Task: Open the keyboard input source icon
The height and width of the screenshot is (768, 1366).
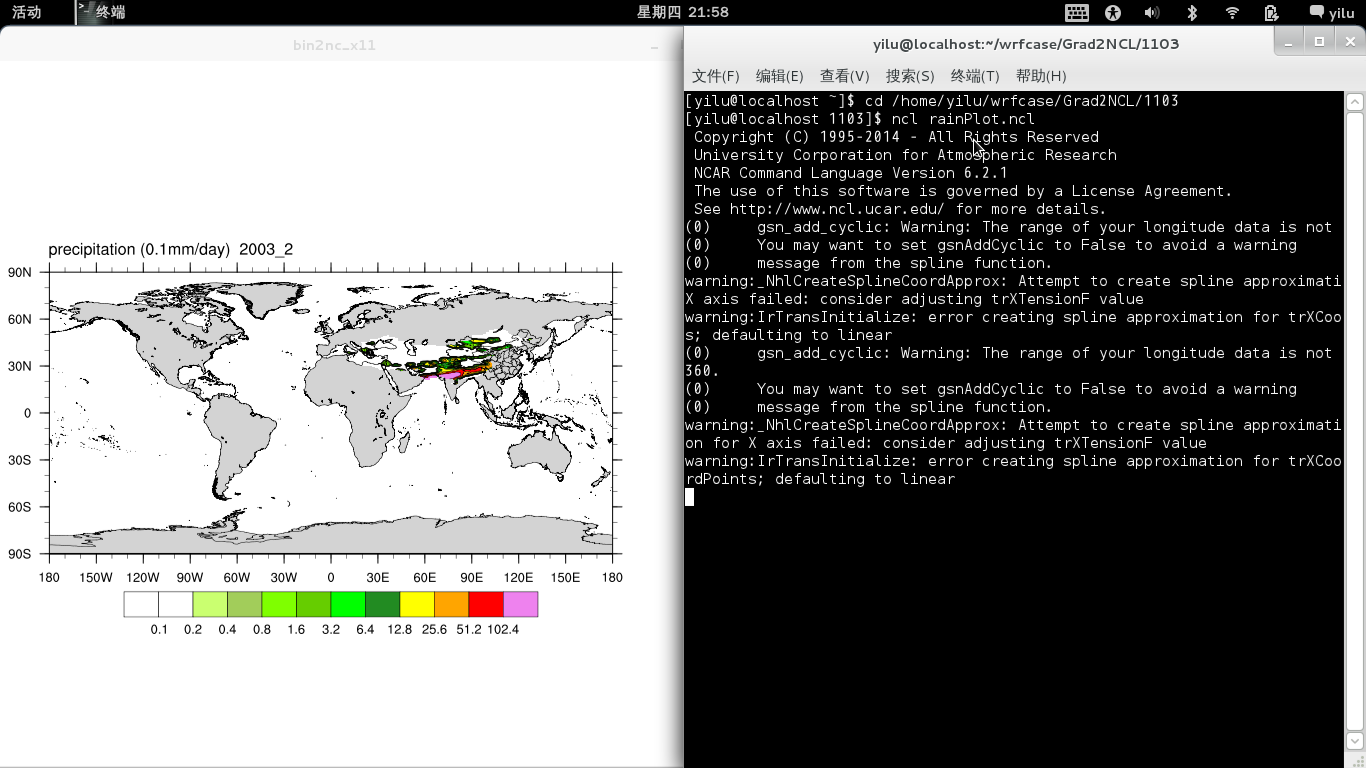Action: pyautogui.click(x=1077, y=12)
